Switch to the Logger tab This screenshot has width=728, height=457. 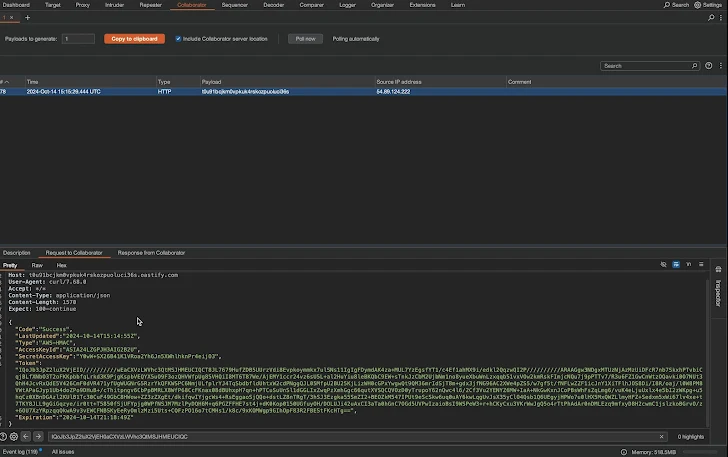click(x=347, y=5)
